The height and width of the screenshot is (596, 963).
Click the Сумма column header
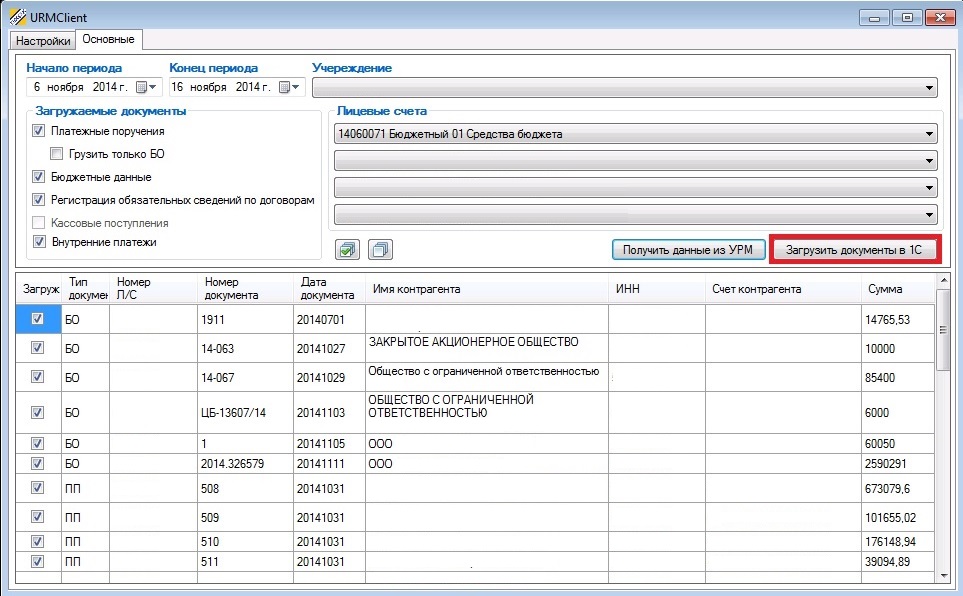point(898,289)
